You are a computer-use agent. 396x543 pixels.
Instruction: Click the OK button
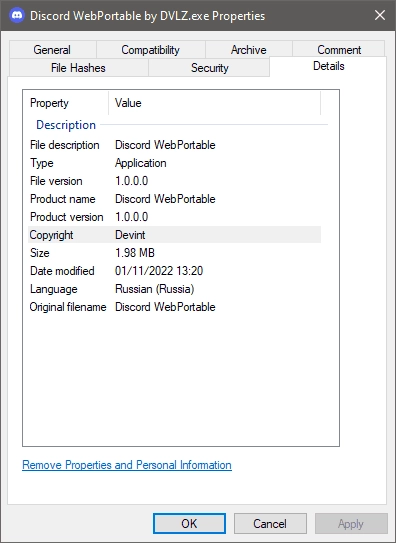click(189, 523)
